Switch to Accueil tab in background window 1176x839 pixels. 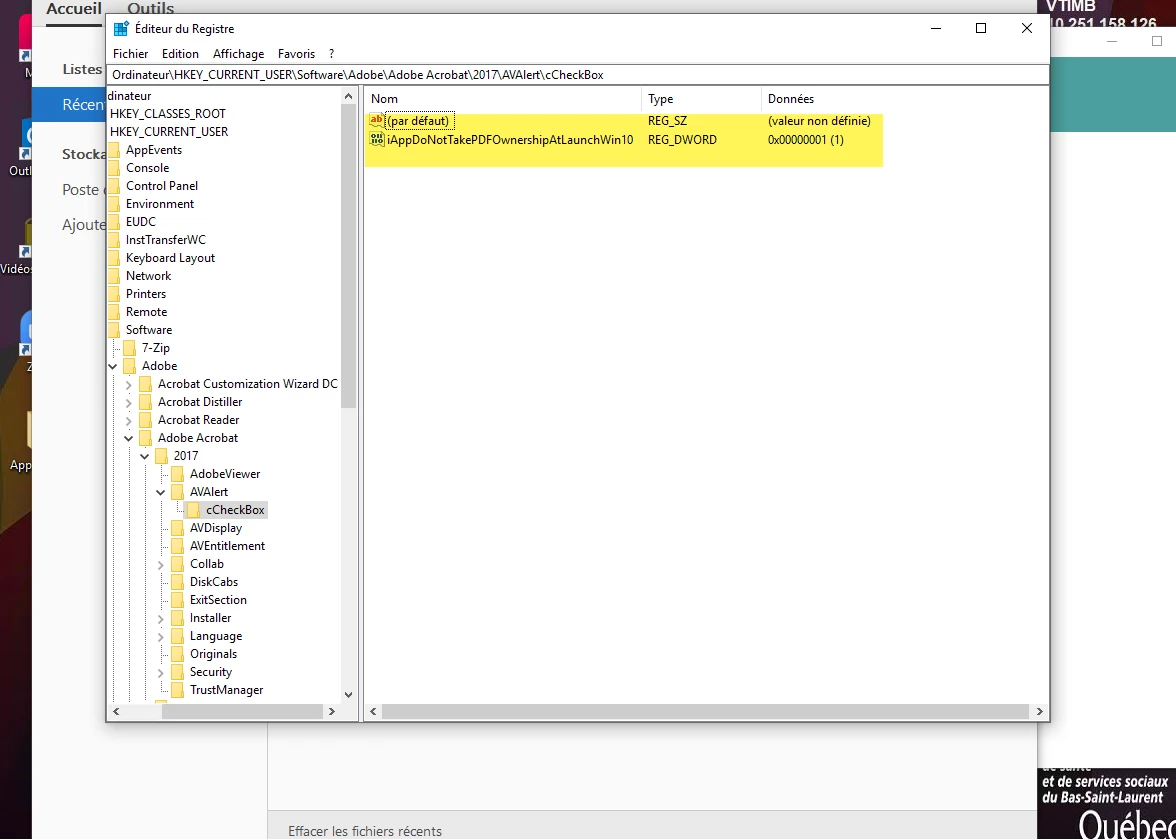point(74,8)
